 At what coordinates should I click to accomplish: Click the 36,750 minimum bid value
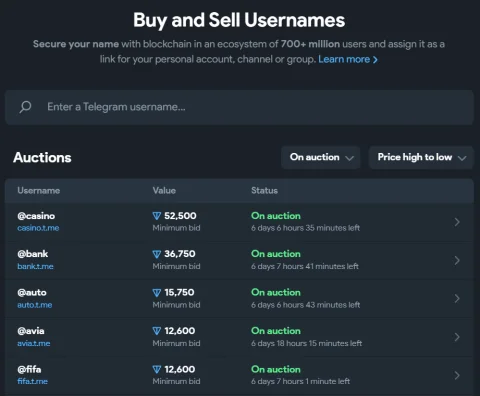tap(180, 254)
